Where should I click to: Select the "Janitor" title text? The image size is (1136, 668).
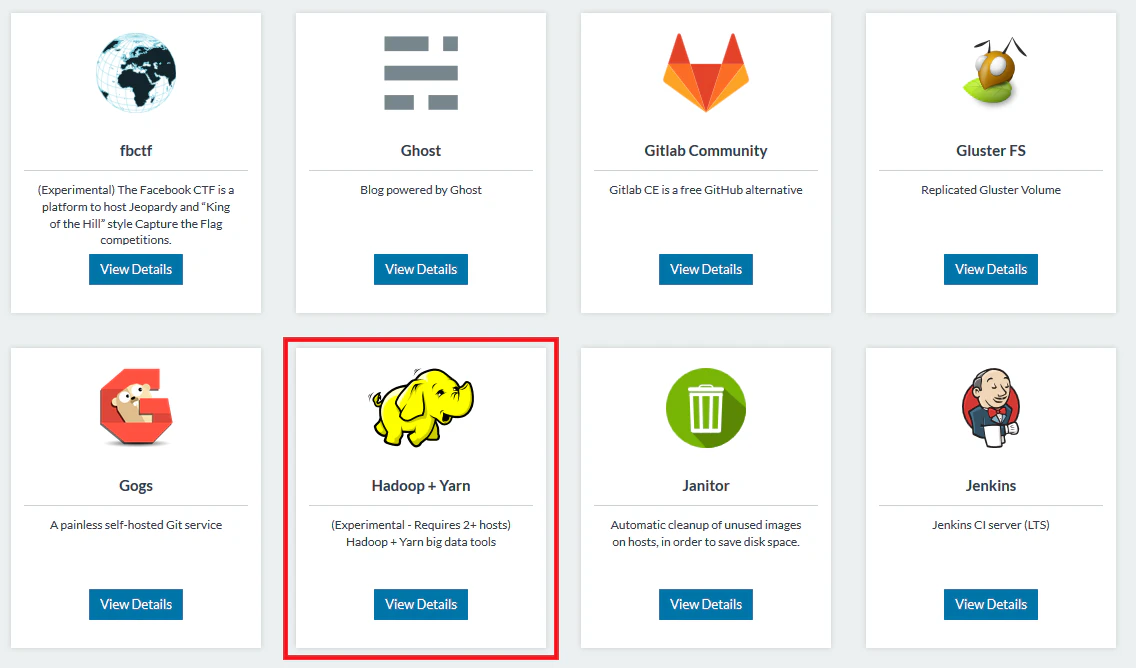(x=706, y=486)
